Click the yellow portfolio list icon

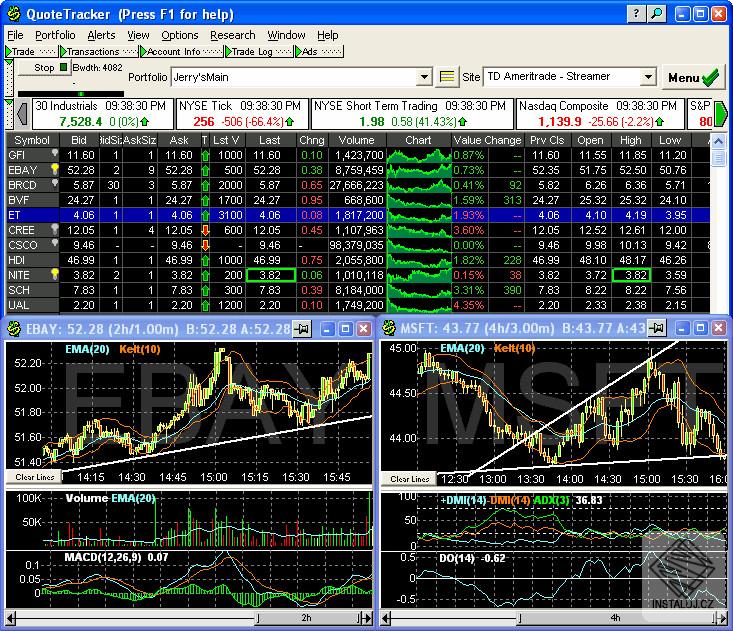[446, 77]
